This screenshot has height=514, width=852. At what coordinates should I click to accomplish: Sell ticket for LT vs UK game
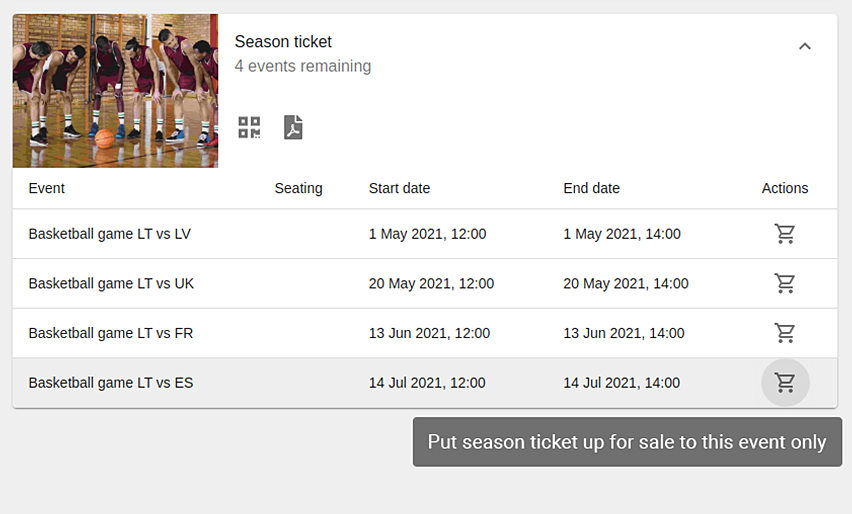coord(785,283)
